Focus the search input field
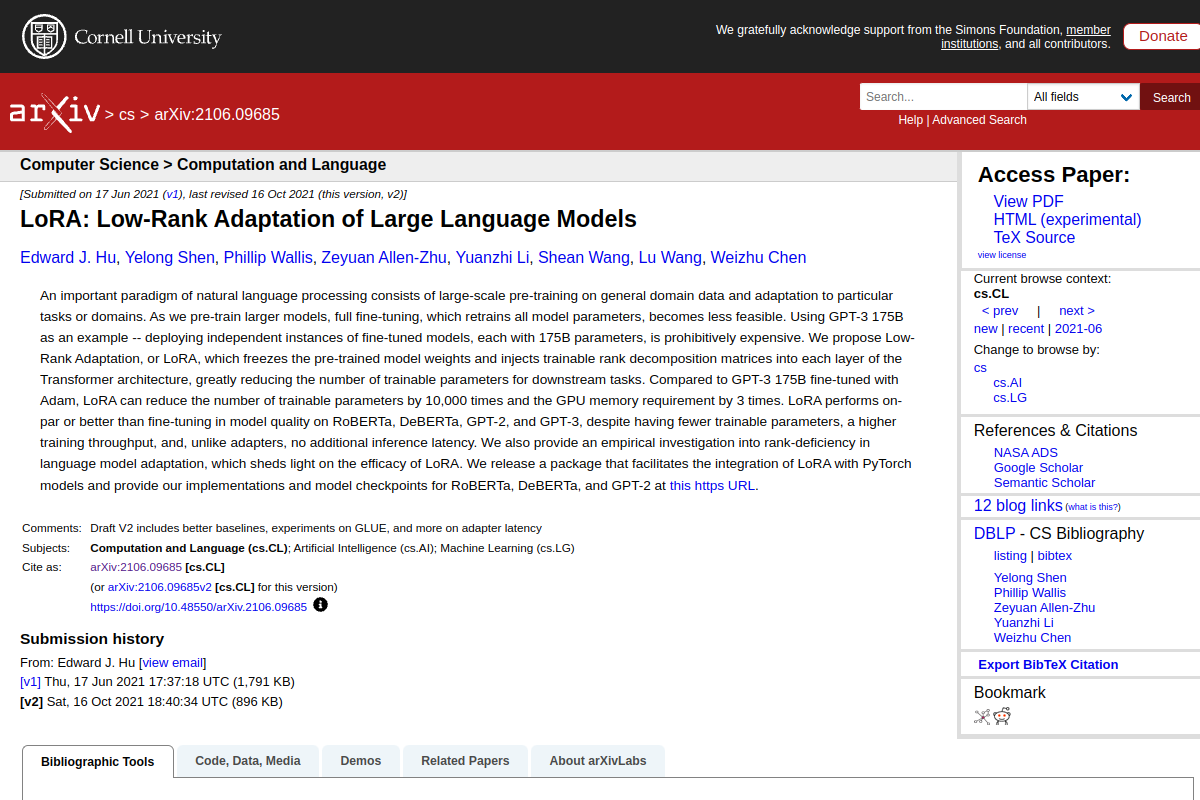Screen dimensions: 1200x800 point(942,97)
